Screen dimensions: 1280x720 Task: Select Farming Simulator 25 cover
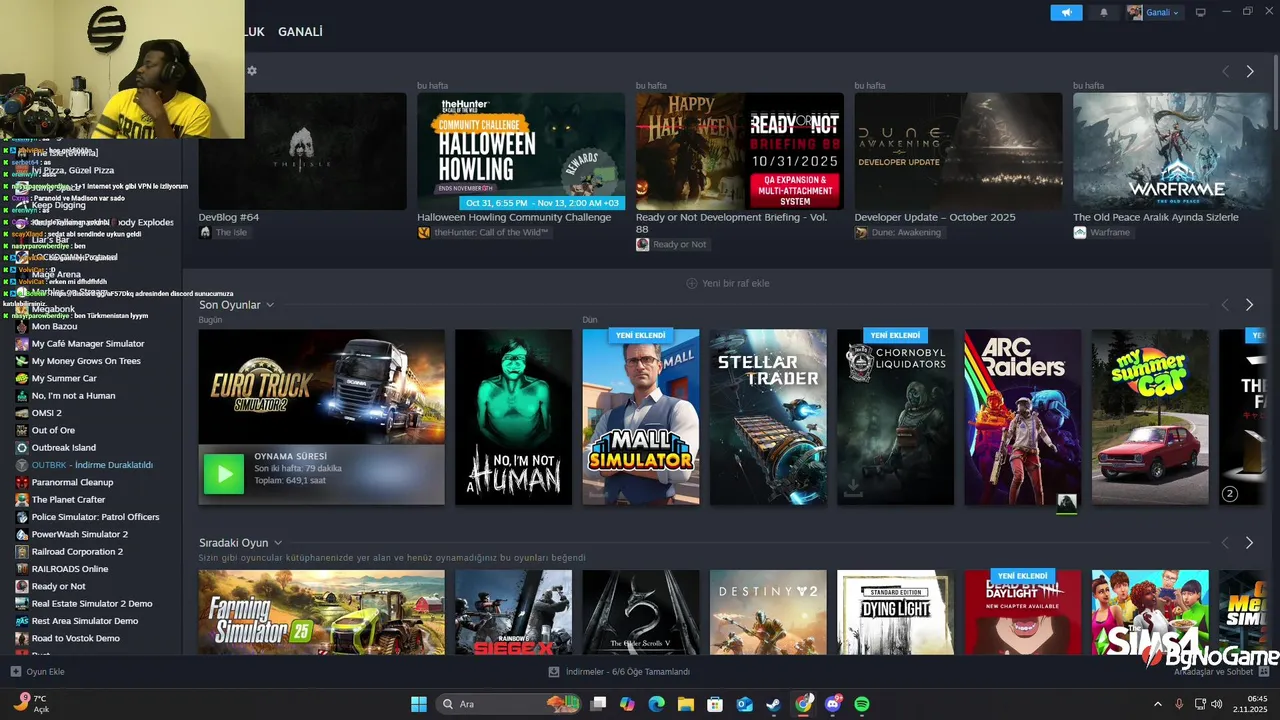pos(322,612)
